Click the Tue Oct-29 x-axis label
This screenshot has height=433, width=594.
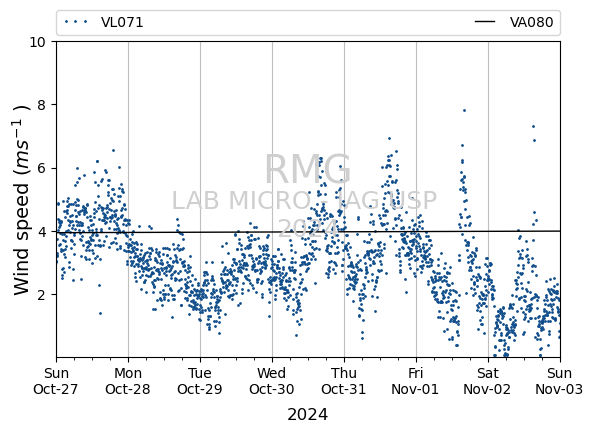point(200,381)
